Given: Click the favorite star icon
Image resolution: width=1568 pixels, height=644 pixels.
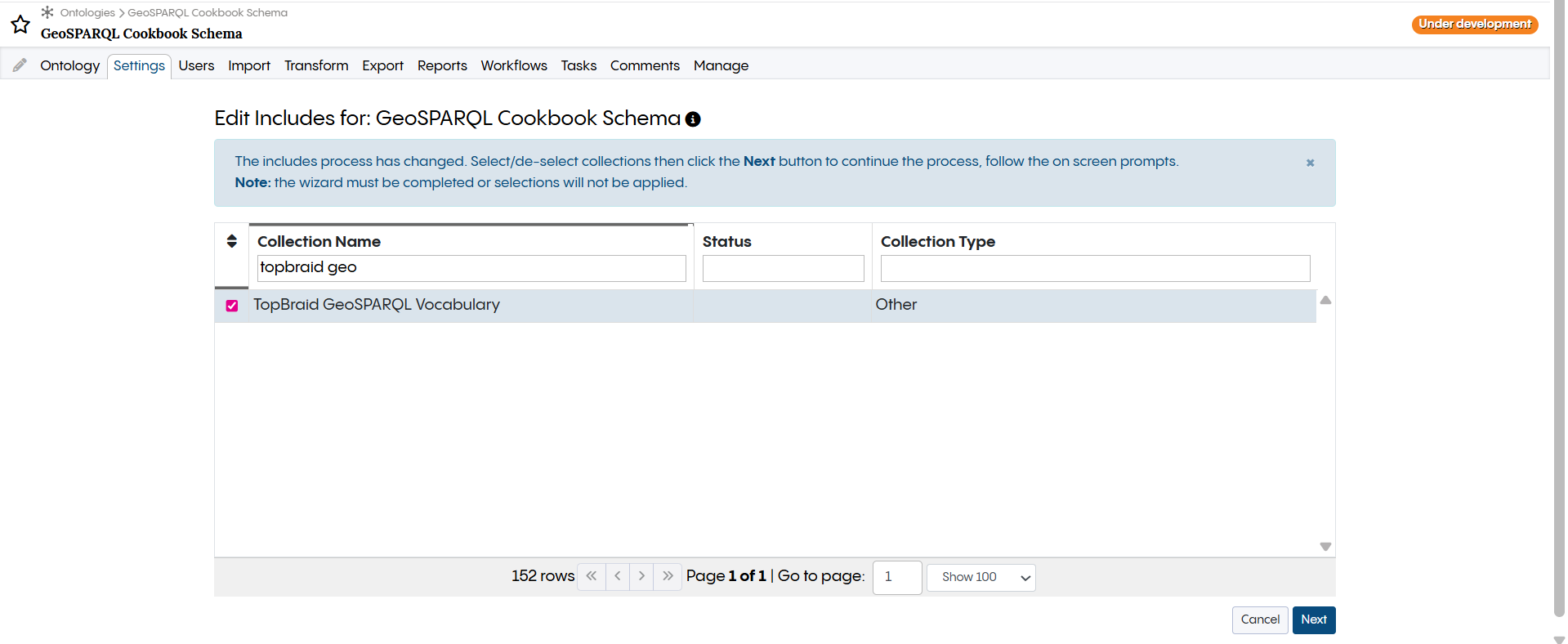Looking at the screenshot, I should click(20, 25).
